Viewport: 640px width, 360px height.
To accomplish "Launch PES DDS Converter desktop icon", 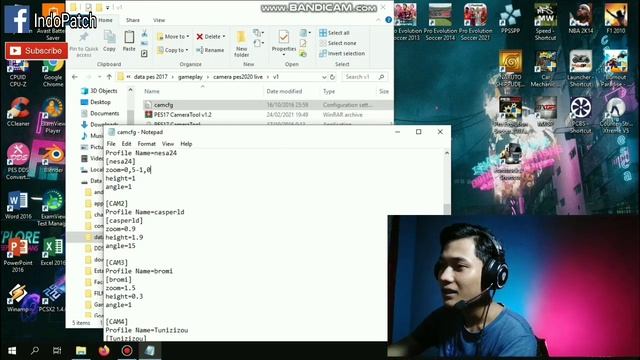I will [x=18, y=161].
